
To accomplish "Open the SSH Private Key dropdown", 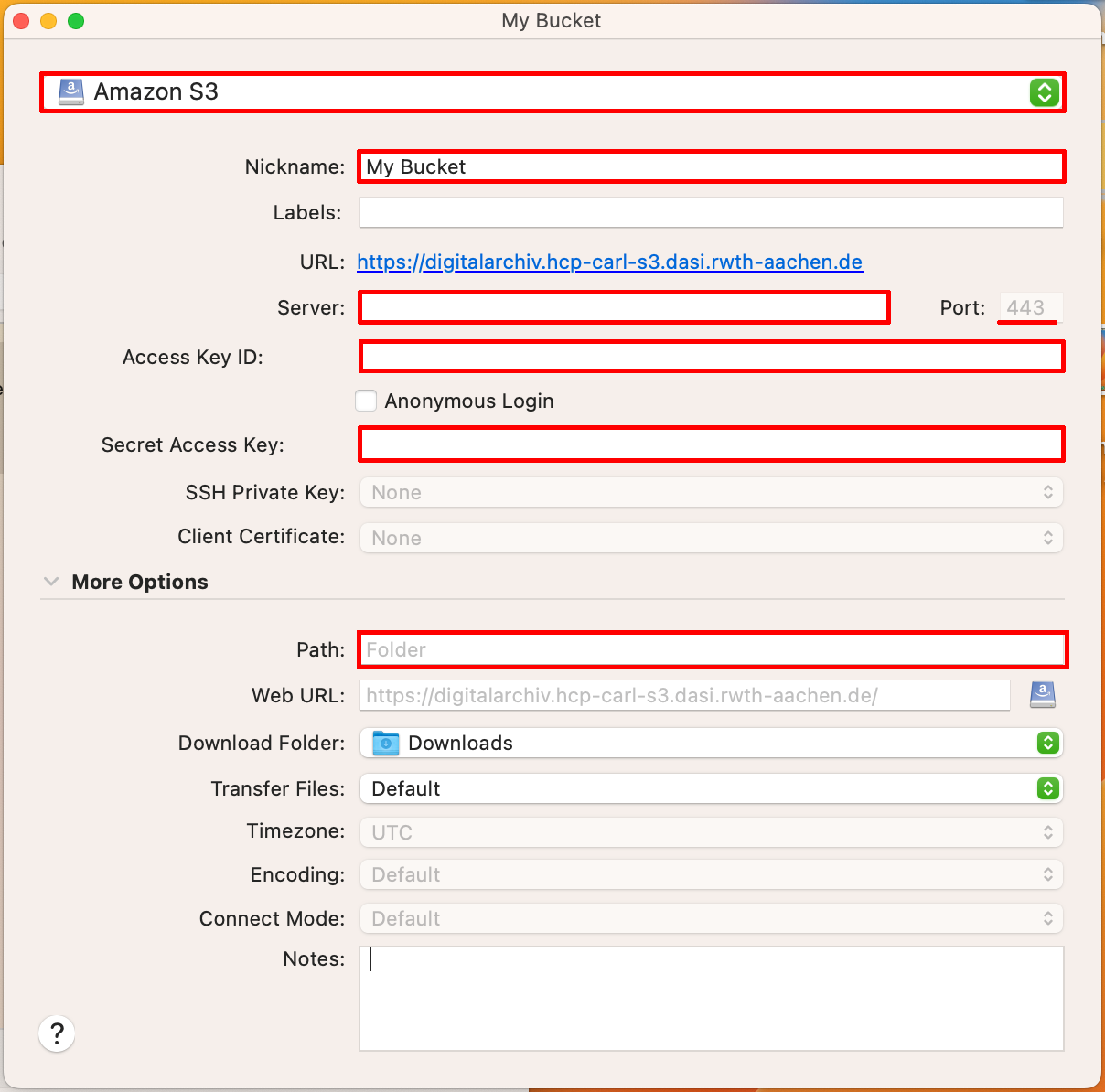I will click(711, 492).
